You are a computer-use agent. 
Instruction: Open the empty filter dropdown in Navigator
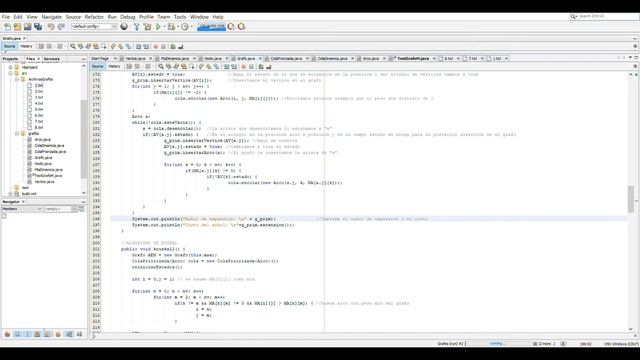coord(60,209)
